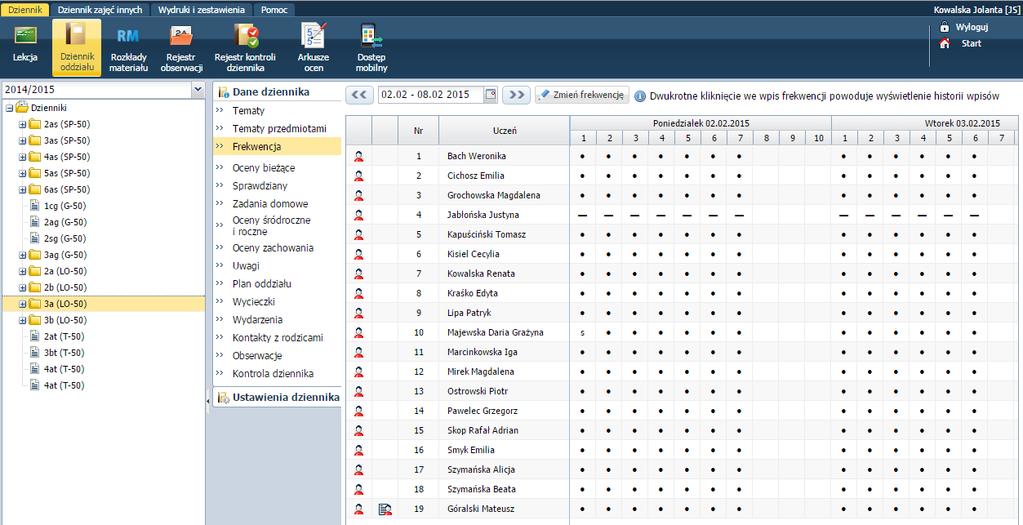The image size is (1023, 525).
Task: Click student icon for Bach Weronika
Action: (359, 157)
